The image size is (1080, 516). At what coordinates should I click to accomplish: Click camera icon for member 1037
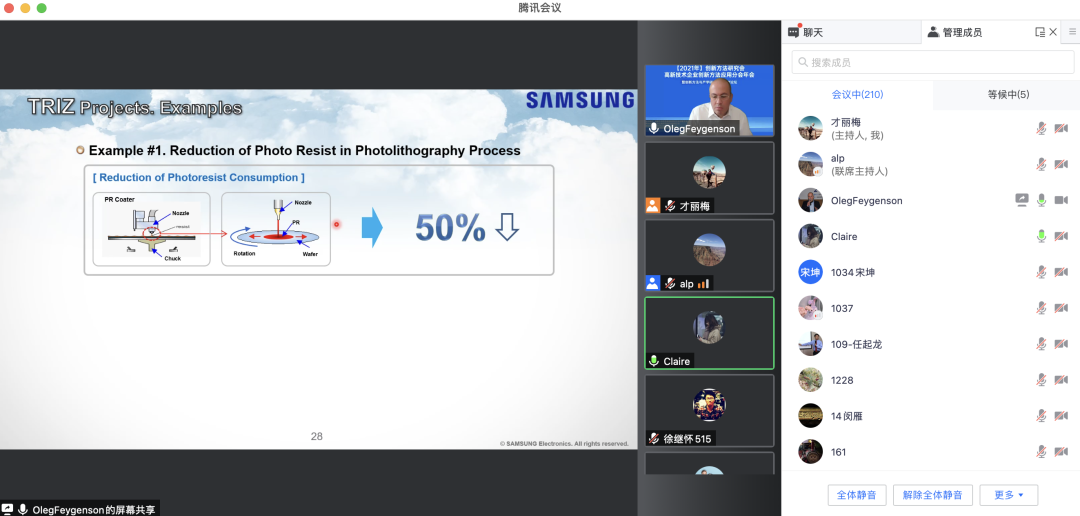tap(1061, 308)
